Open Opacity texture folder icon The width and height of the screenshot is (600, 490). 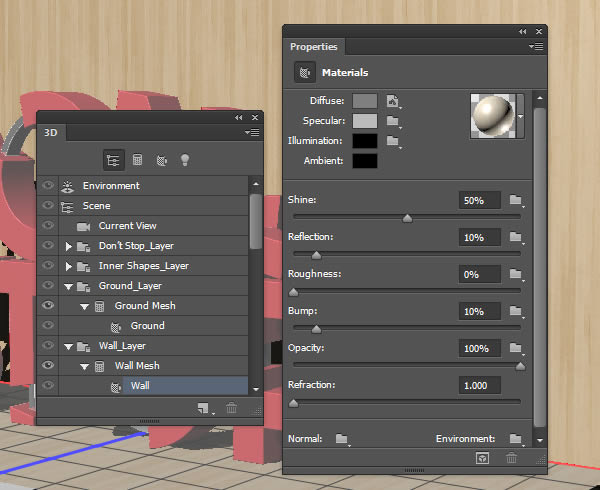[x=516, y=348]
